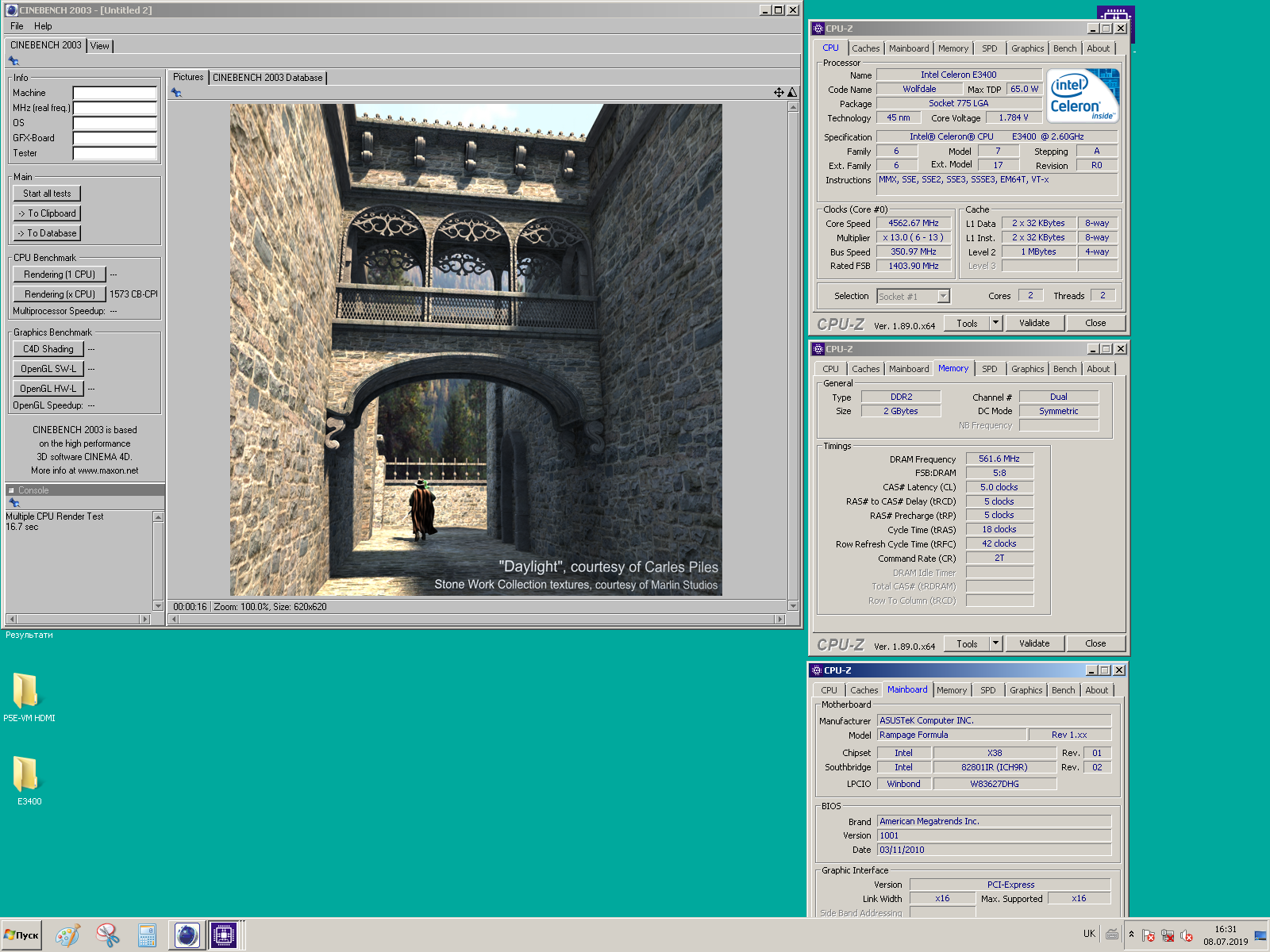Click the UK language indicator in taskbar
Image resolution: width=1270 pixels, height=952 pixels.
[x=1089, y=934]
